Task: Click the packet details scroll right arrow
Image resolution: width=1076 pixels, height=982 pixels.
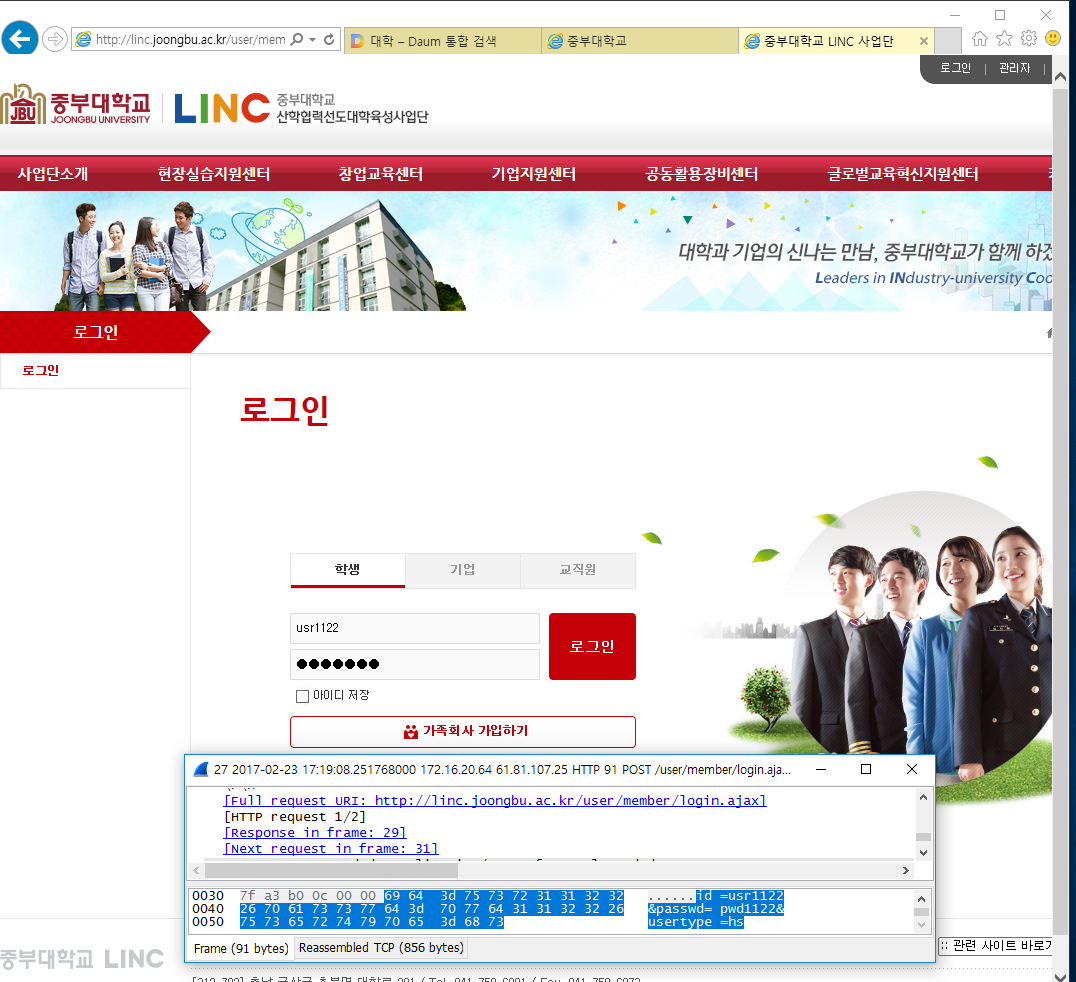Action: coord(906,871)
